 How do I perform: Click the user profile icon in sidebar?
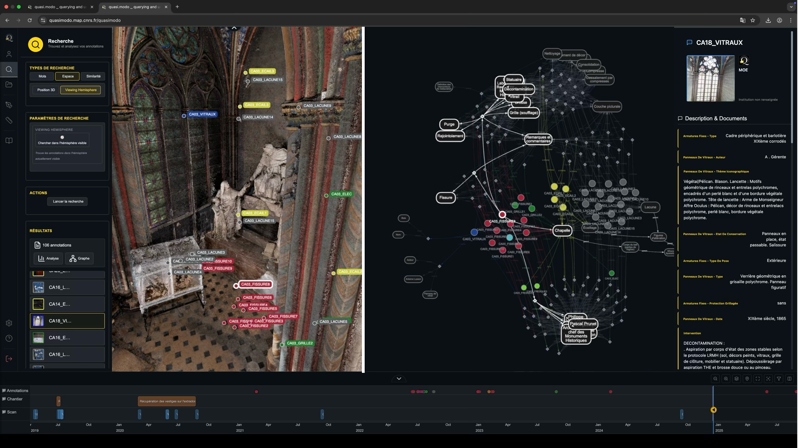pyautogui.click(x=9, y=54)
